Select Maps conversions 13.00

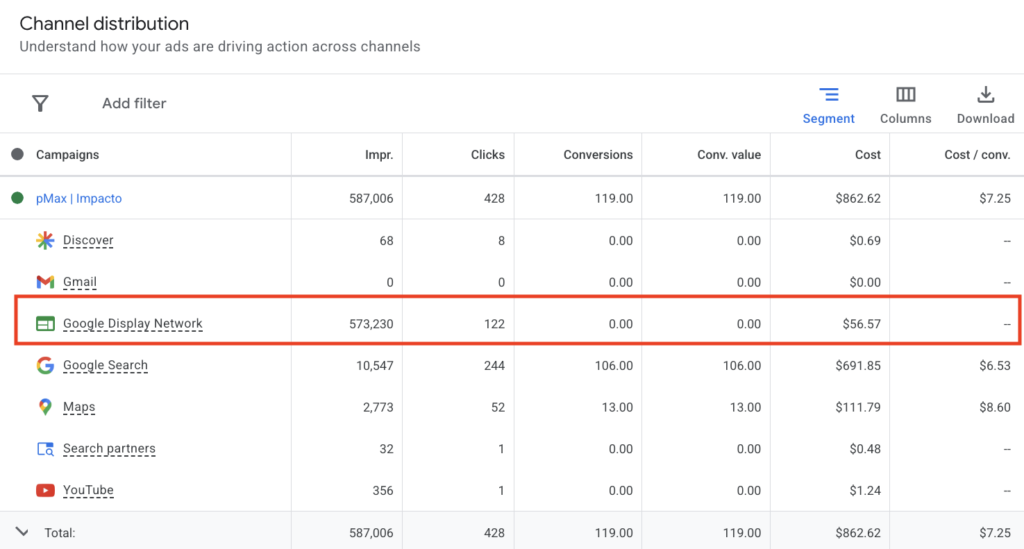tap(617, 407)
